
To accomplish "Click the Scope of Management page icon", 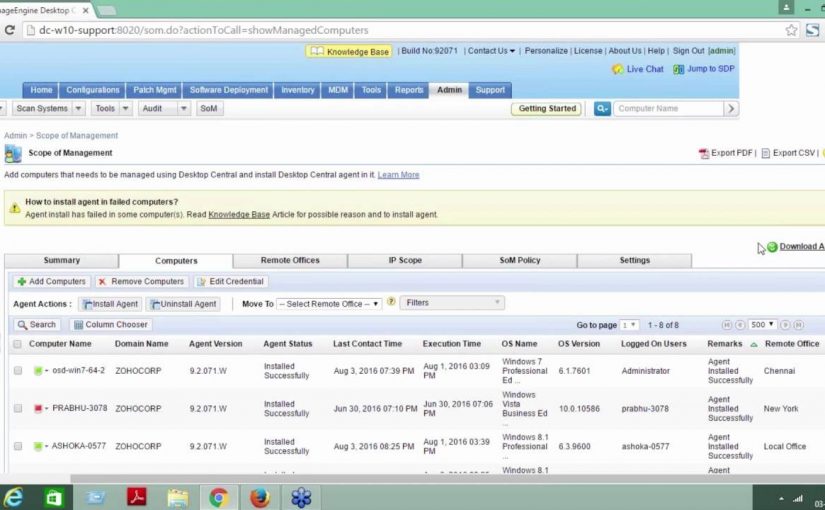I will [x=13, y=154].
